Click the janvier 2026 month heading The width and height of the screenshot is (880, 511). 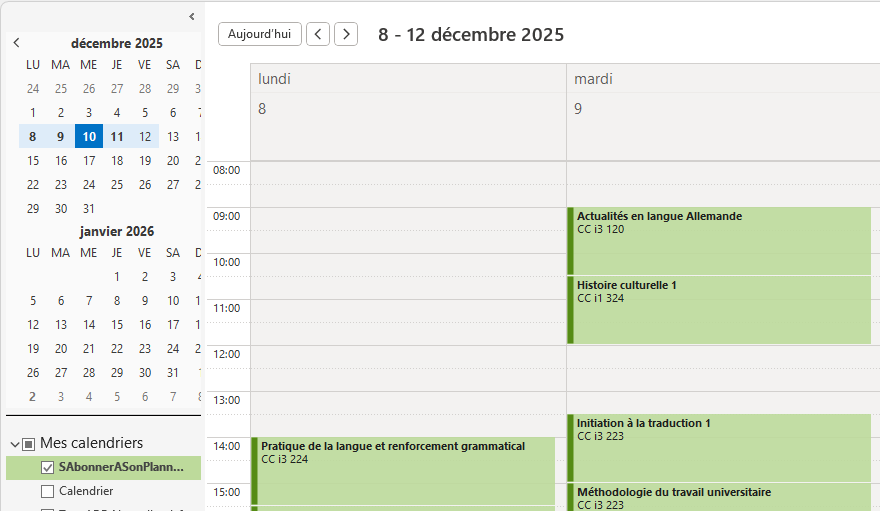(x=117, y=231)
